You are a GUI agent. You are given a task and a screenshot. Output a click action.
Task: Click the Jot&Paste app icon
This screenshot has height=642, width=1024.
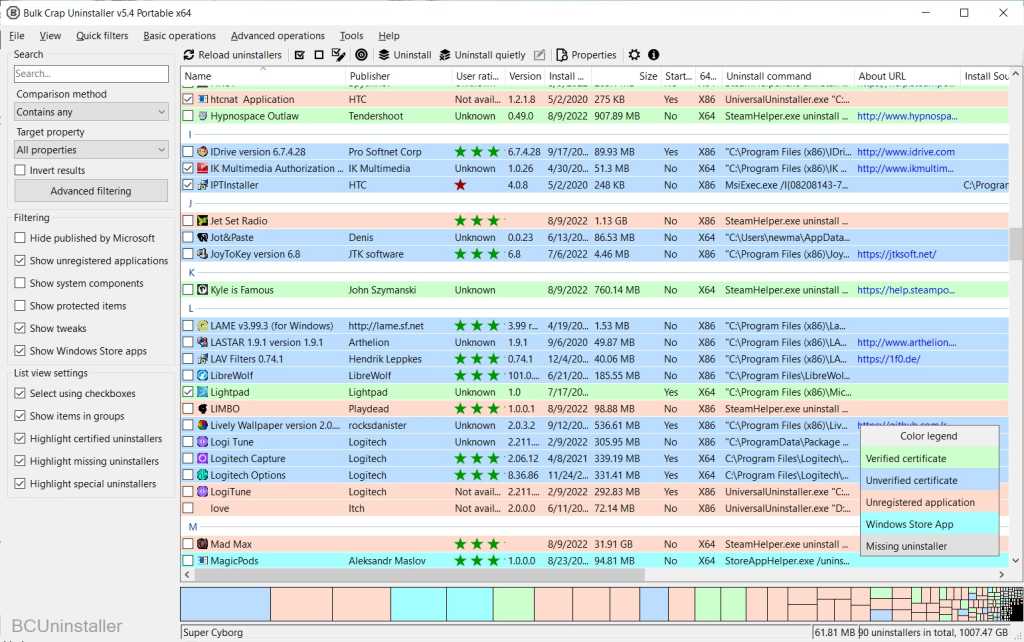coord(202,238)
